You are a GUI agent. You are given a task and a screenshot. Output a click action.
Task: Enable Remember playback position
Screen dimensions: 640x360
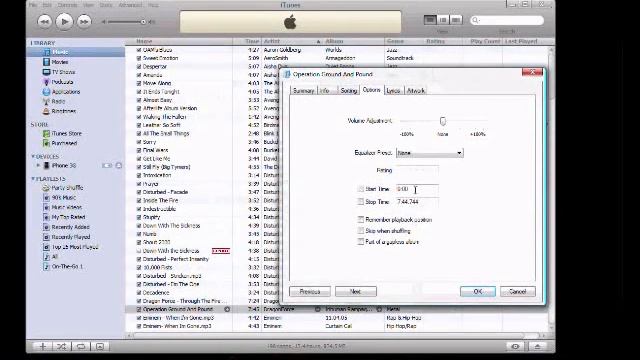(x=360, y=220)
